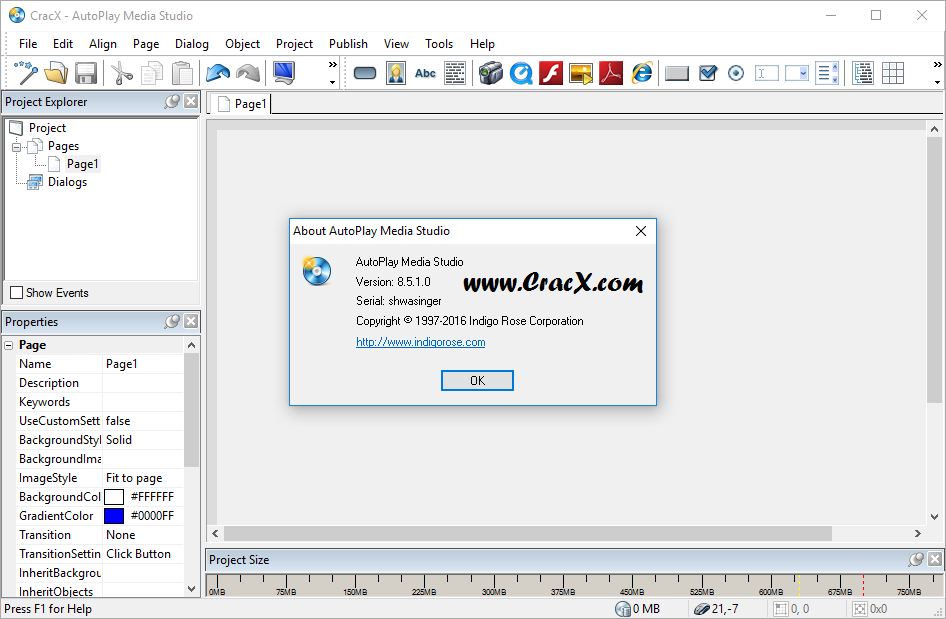
Task: Select Page1 in the Project Explorer tree
Action: click(83, 164)
